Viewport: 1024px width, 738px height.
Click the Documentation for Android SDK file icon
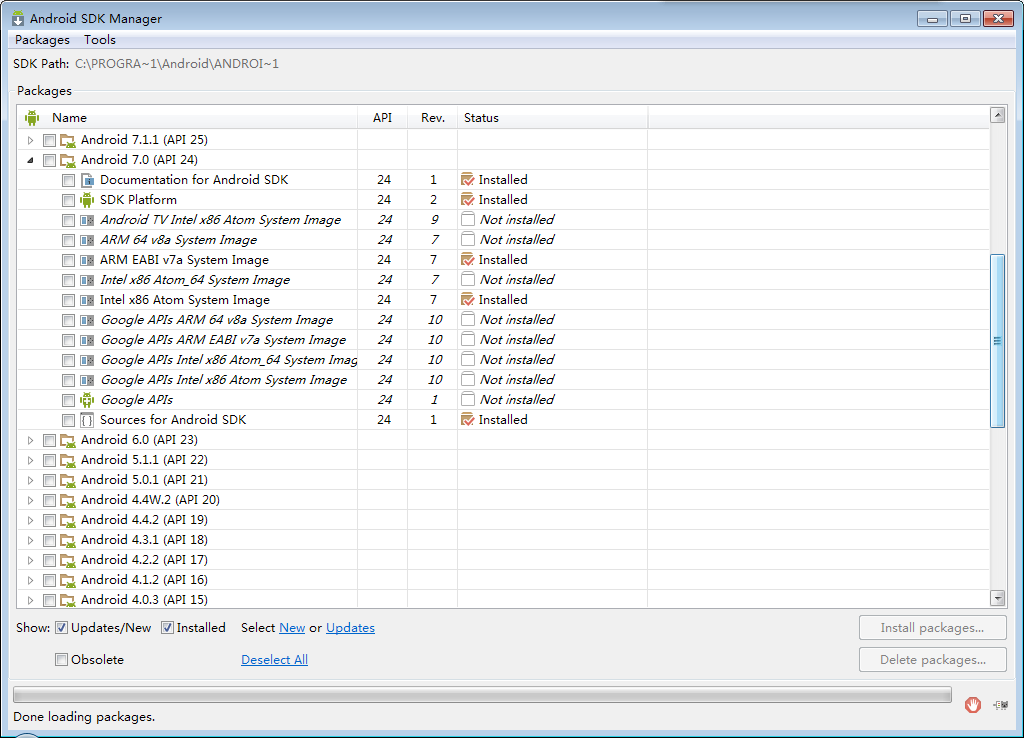coord(87,180)
